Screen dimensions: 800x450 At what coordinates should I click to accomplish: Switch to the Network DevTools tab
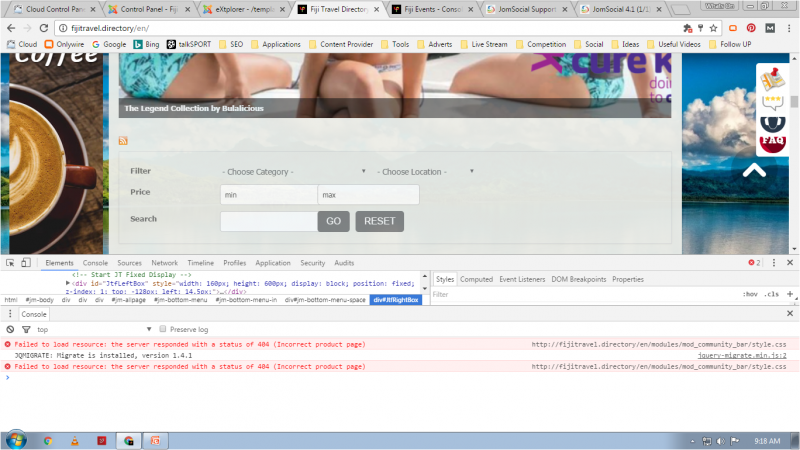pos(164,263)
